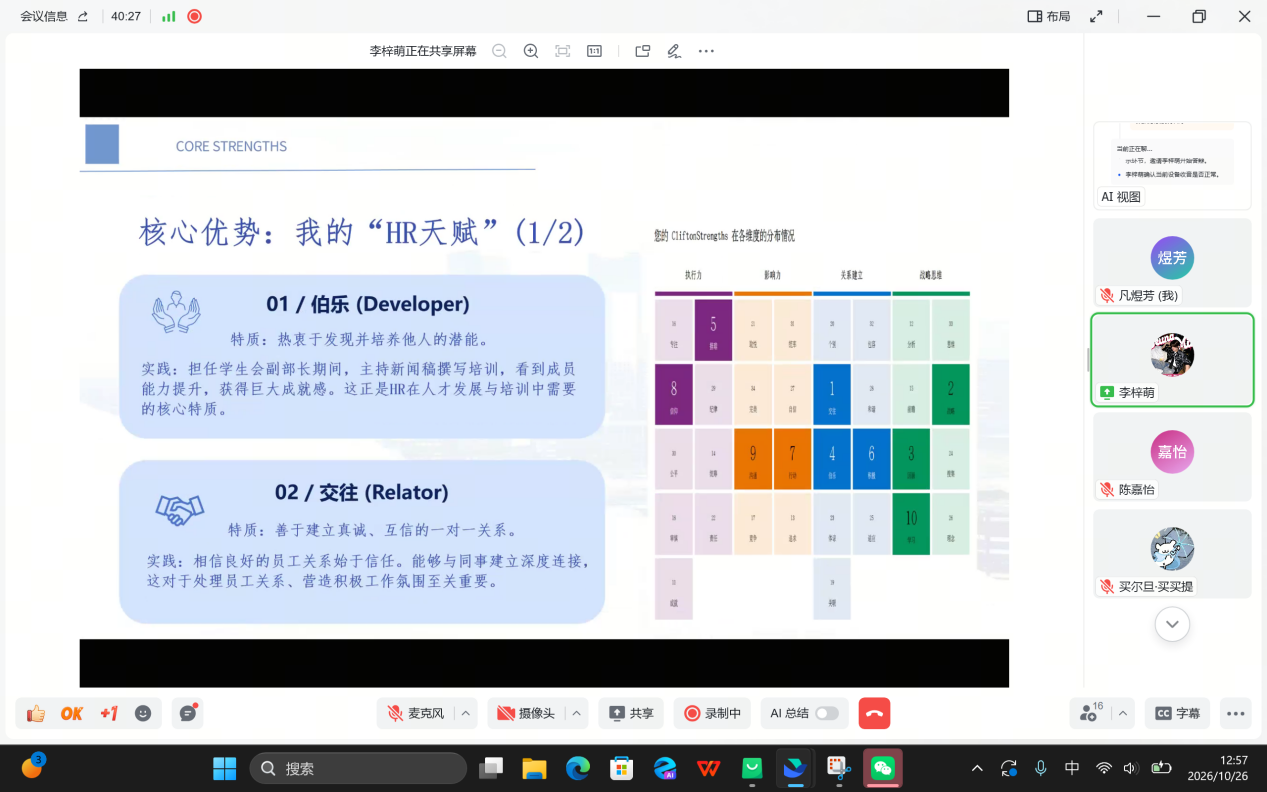The image size is (1267, 792).
Task: Click the red hang-up call button
Action: (x=874, y=713)
